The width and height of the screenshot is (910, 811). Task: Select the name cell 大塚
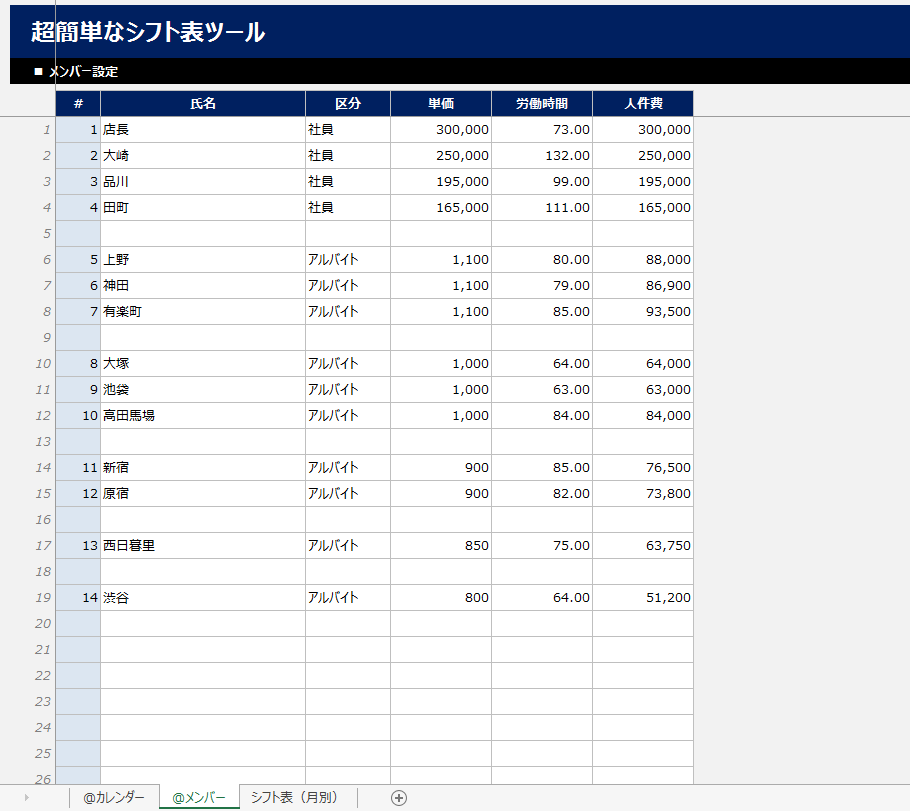pyautogui.click(x=203, y=363)
